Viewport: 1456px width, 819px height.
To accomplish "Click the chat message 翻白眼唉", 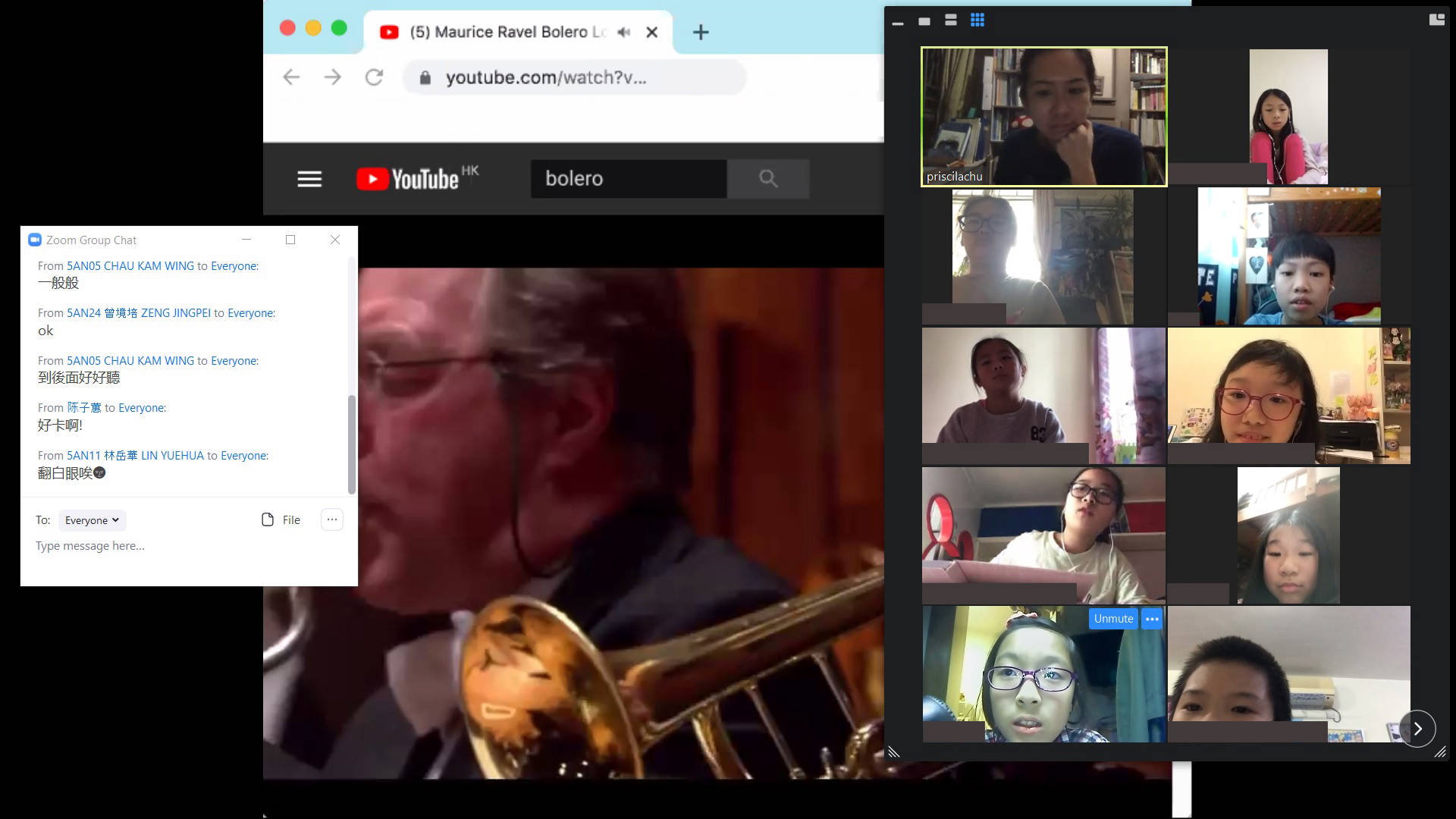I will pyautogui.click(x=71, y=473).
